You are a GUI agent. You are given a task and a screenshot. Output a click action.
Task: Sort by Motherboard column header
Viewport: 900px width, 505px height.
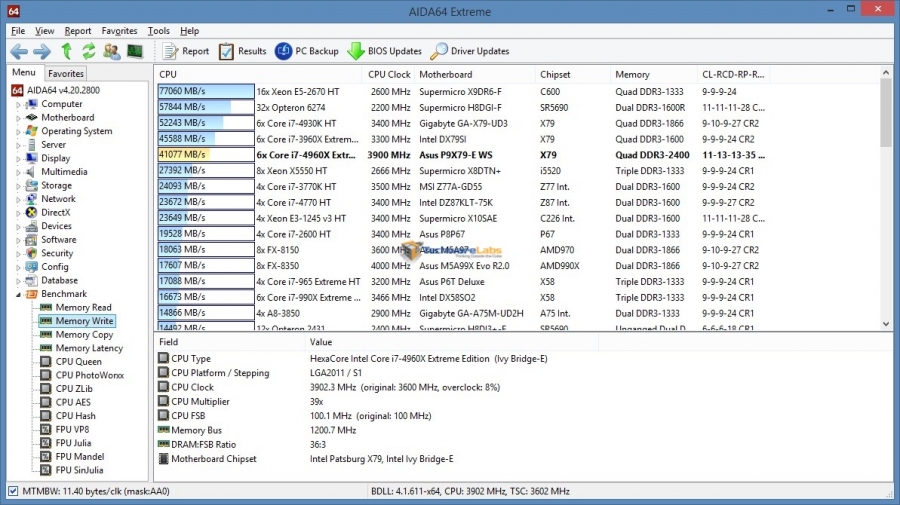tap(474, 75)
